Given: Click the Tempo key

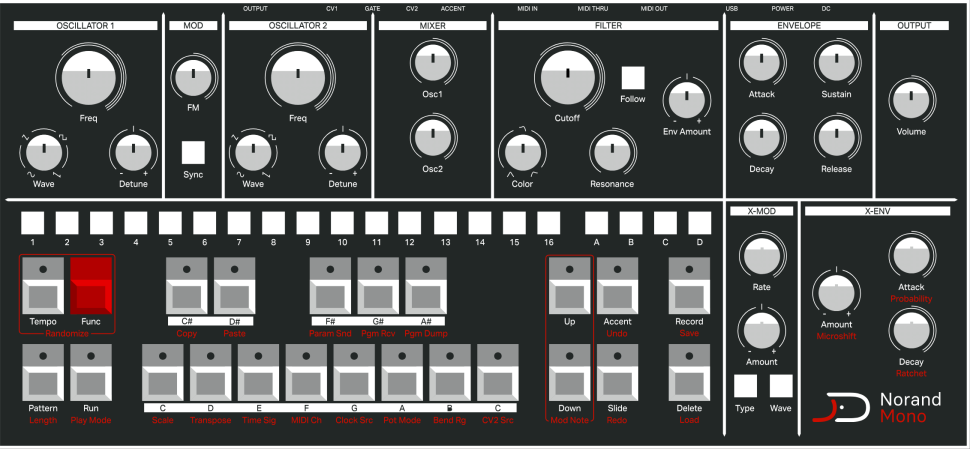Looking at the screenshot, I should (43, 285).
